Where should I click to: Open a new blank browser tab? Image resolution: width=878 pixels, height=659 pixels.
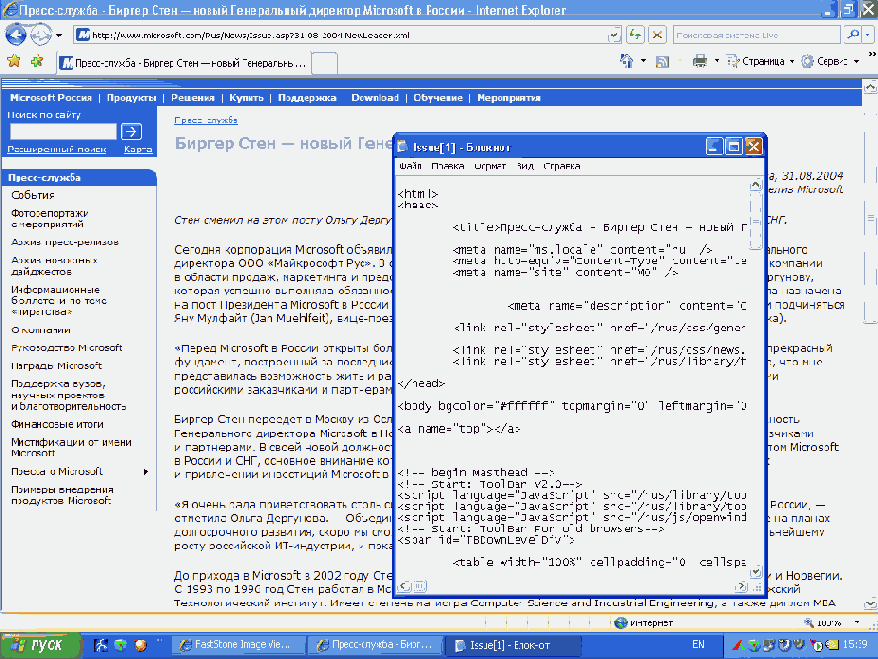pos(324,63)
